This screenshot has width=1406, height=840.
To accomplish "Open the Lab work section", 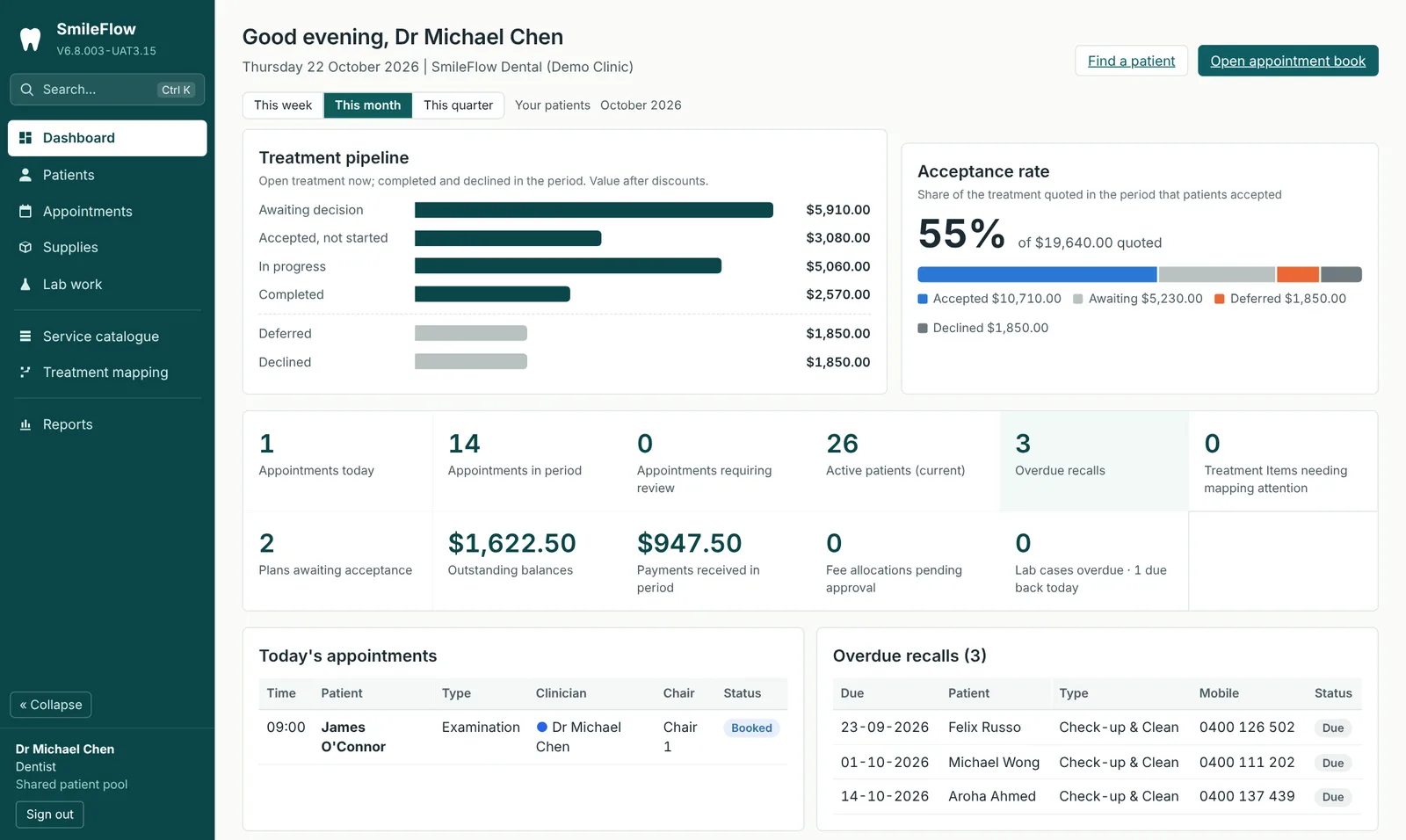I will [107, 285].
